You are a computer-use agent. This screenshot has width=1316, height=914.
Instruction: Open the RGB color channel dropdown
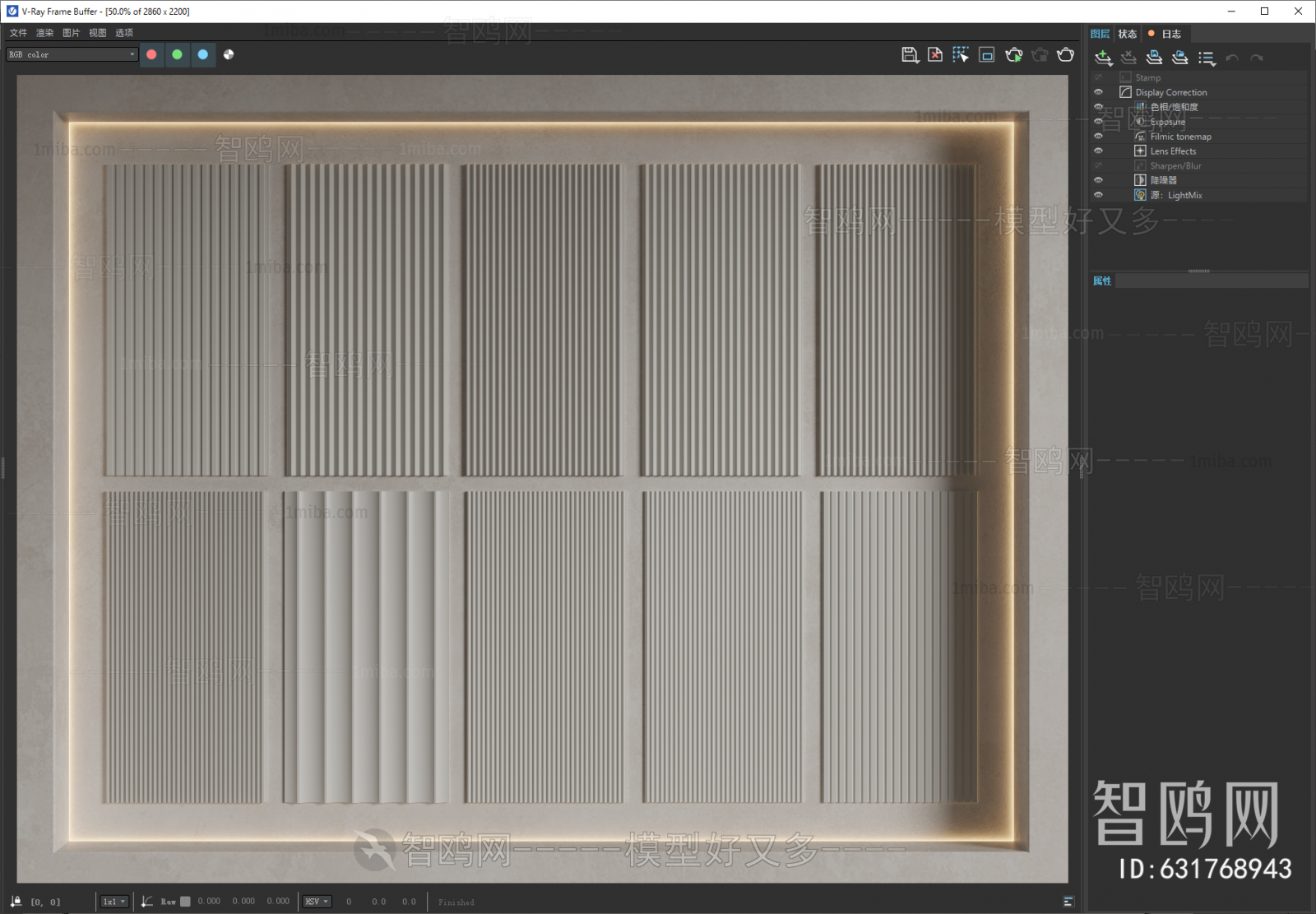pos(72,55)
